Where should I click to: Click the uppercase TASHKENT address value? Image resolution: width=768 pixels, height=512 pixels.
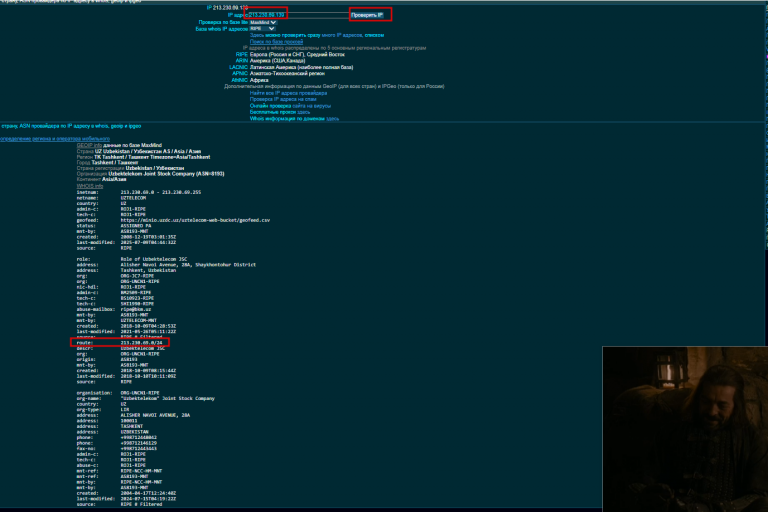[131, 426]
